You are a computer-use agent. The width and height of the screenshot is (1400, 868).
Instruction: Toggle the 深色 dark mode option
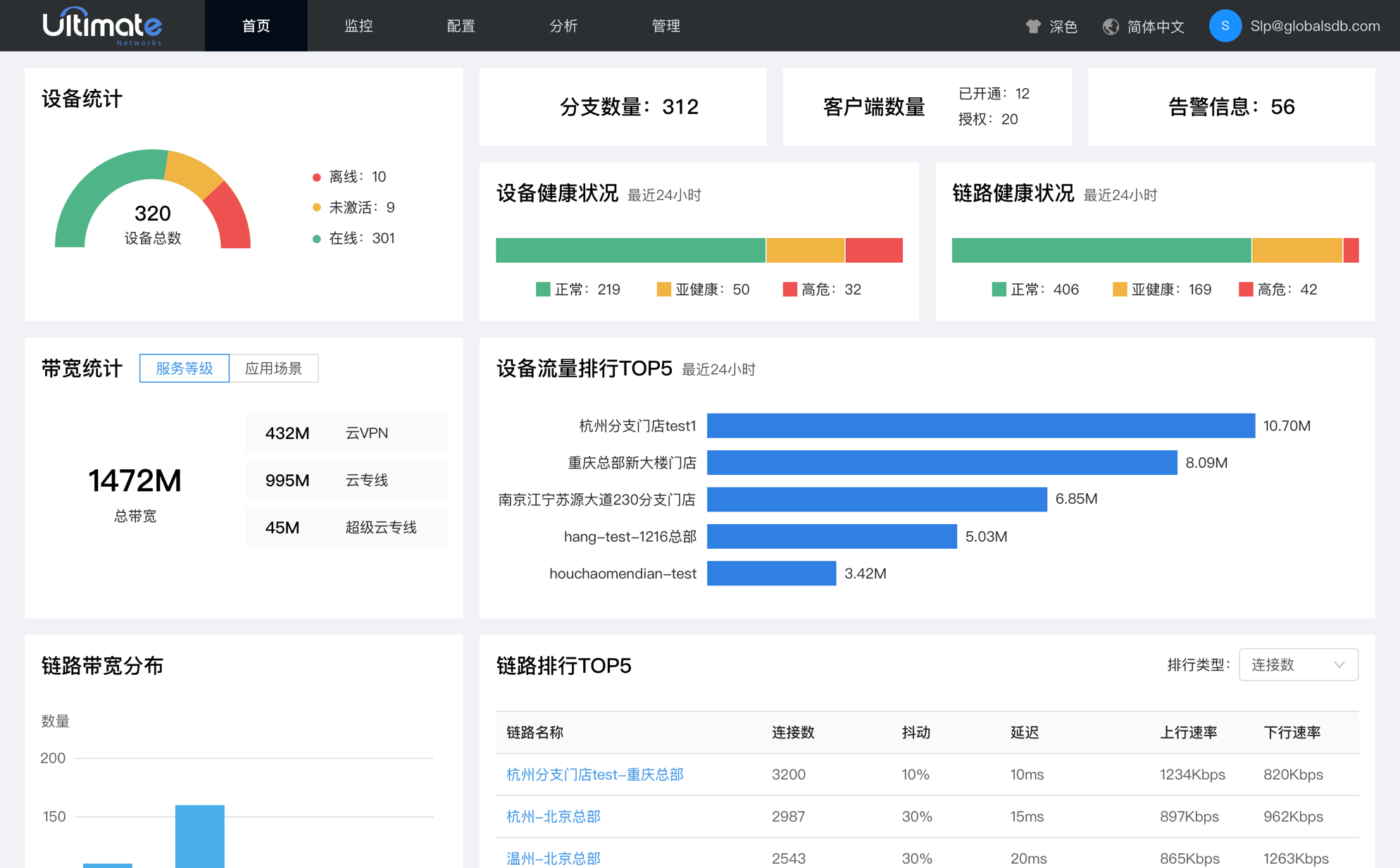1063,27
